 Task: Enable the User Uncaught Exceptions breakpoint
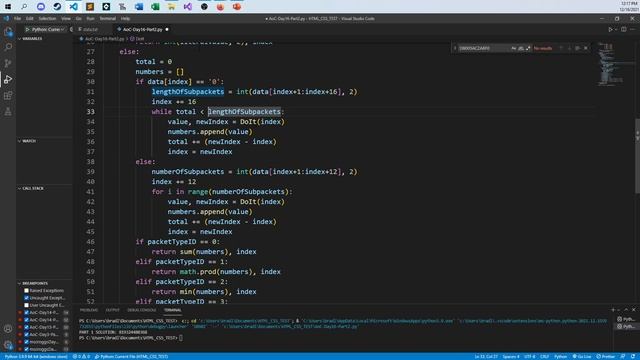27,305
